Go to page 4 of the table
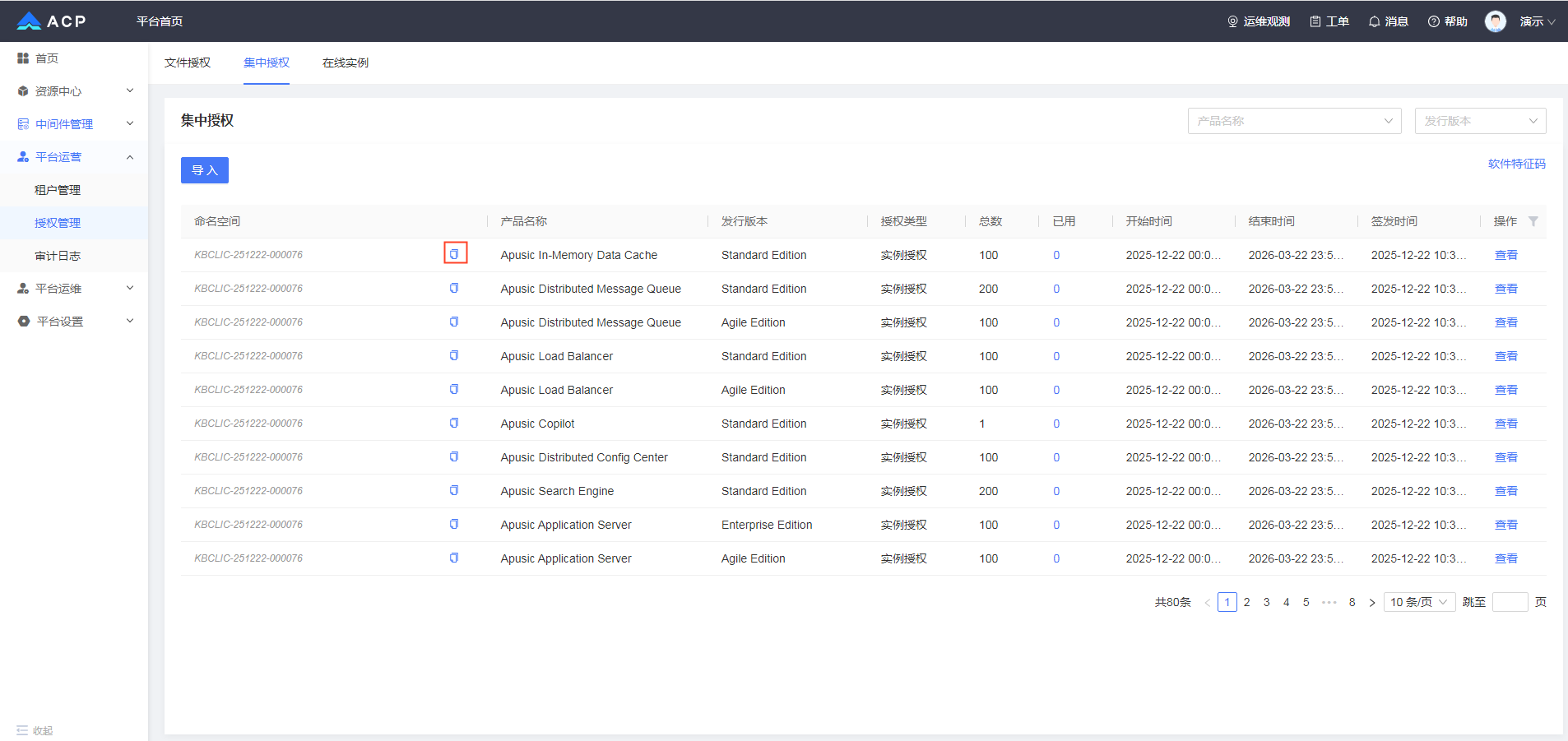The image size is (1568, 741). [1287, 602]
